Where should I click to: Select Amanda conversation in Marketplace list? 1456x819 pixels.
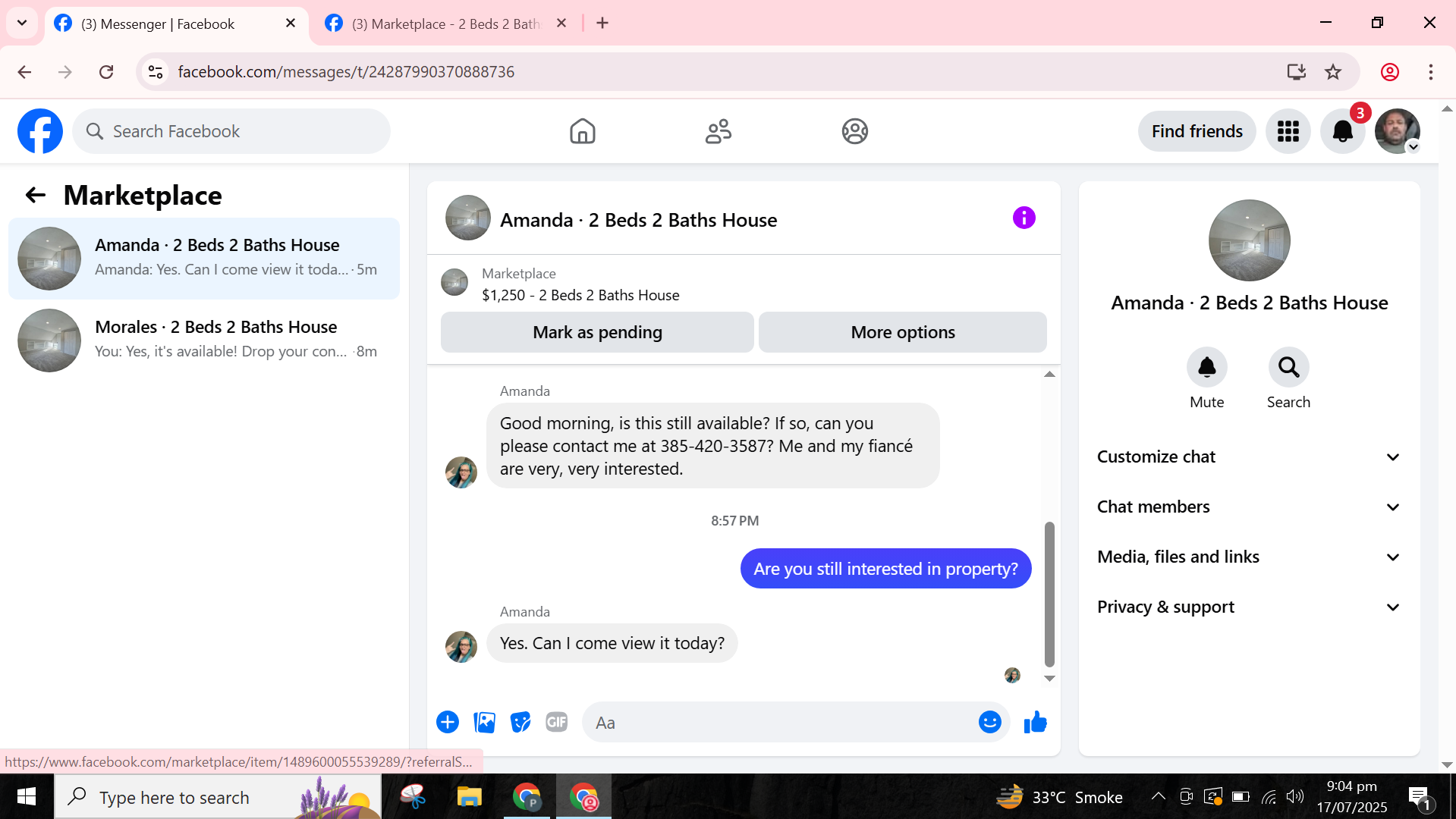click(x=204, y=259)
